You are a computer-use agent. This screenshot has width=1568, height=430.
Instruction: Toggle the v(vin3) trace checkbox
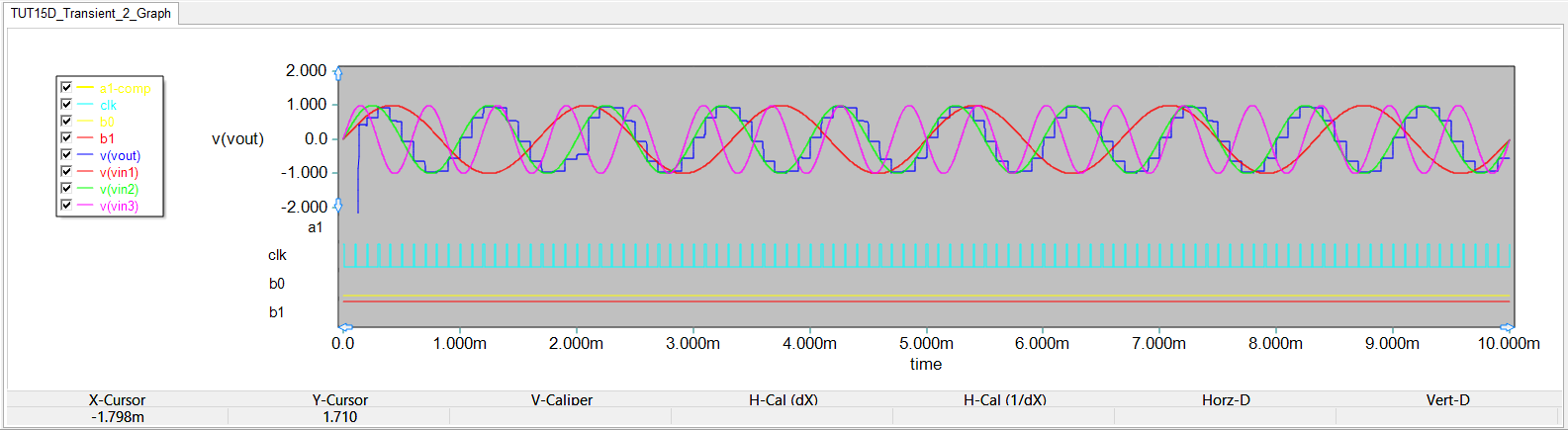pos(66,206)
